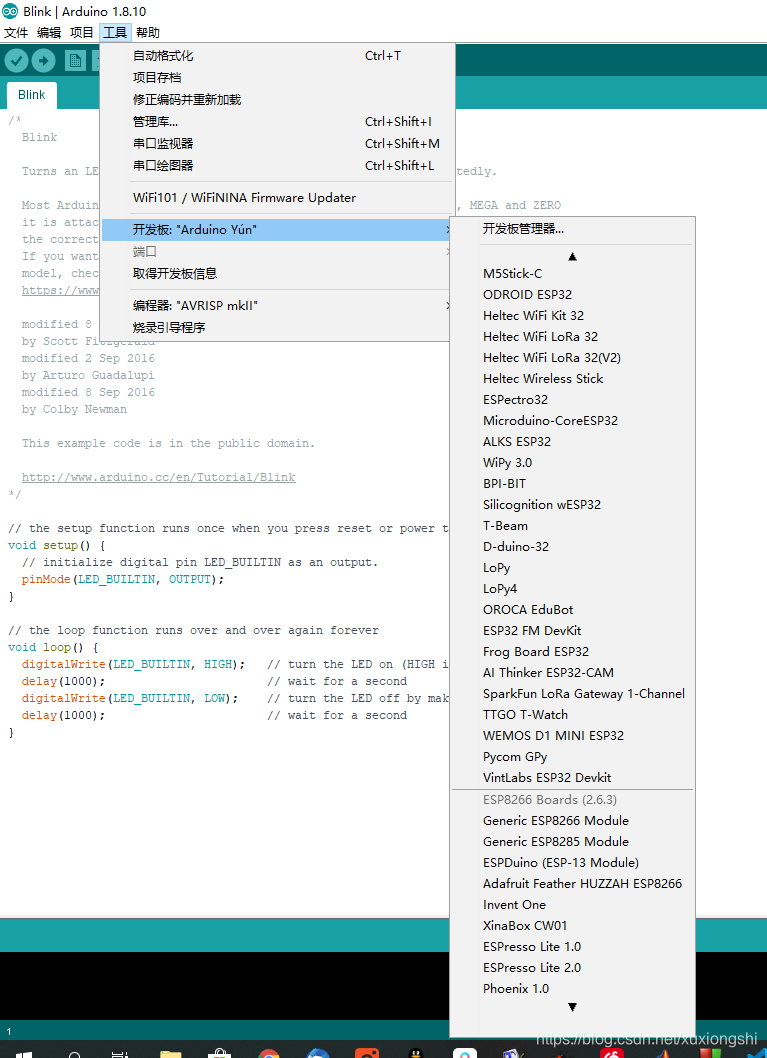Open the 项目 menu
The width and height of the screenshot is (767, 1058).
tap(82, 32)
